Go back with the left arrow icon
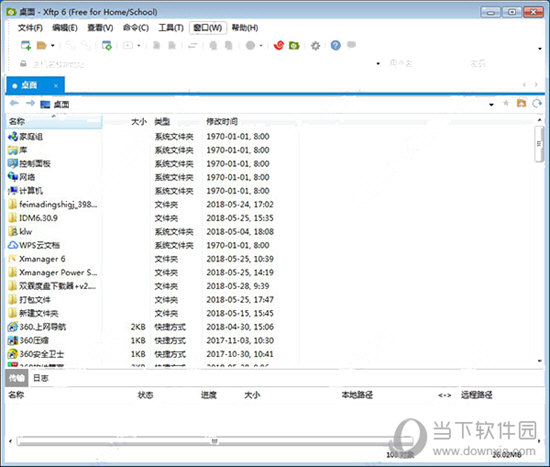 click(x=14, y=103)
